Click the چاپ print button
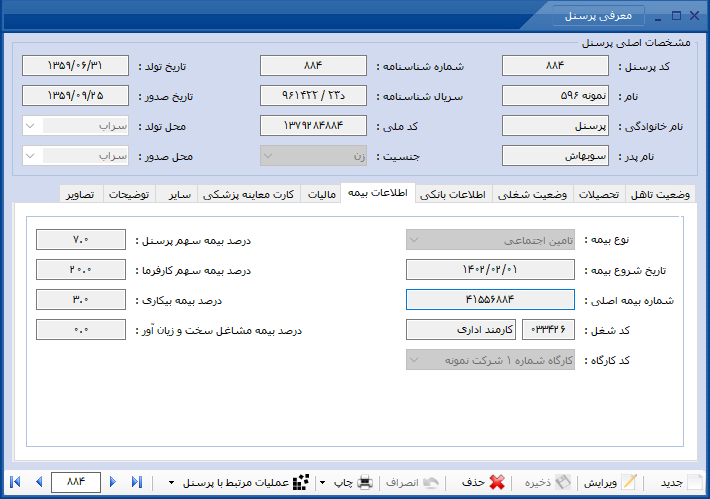 (353, 483)
